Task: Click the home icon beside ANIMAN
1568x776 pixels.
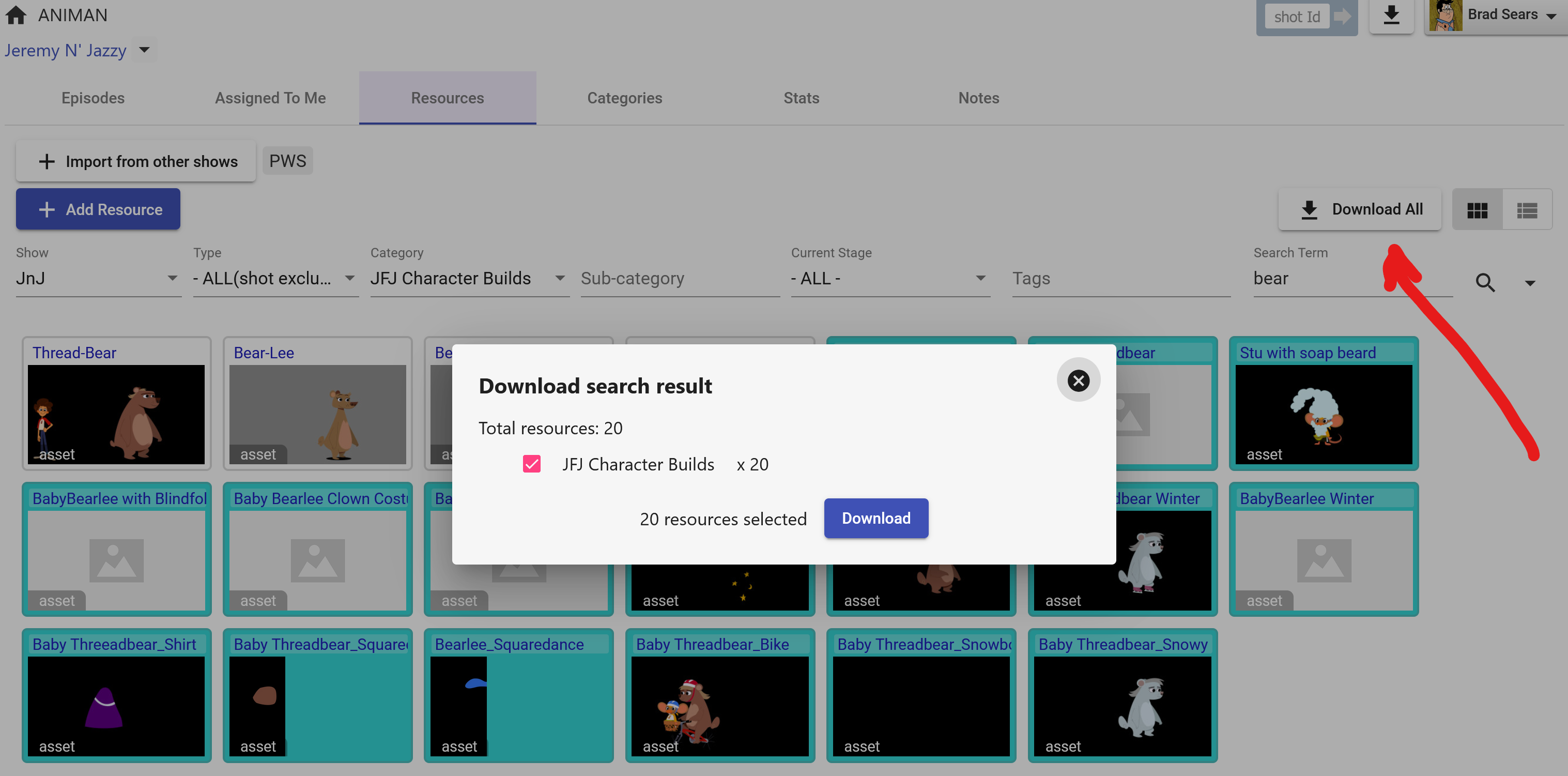Action: click(17, 14)
